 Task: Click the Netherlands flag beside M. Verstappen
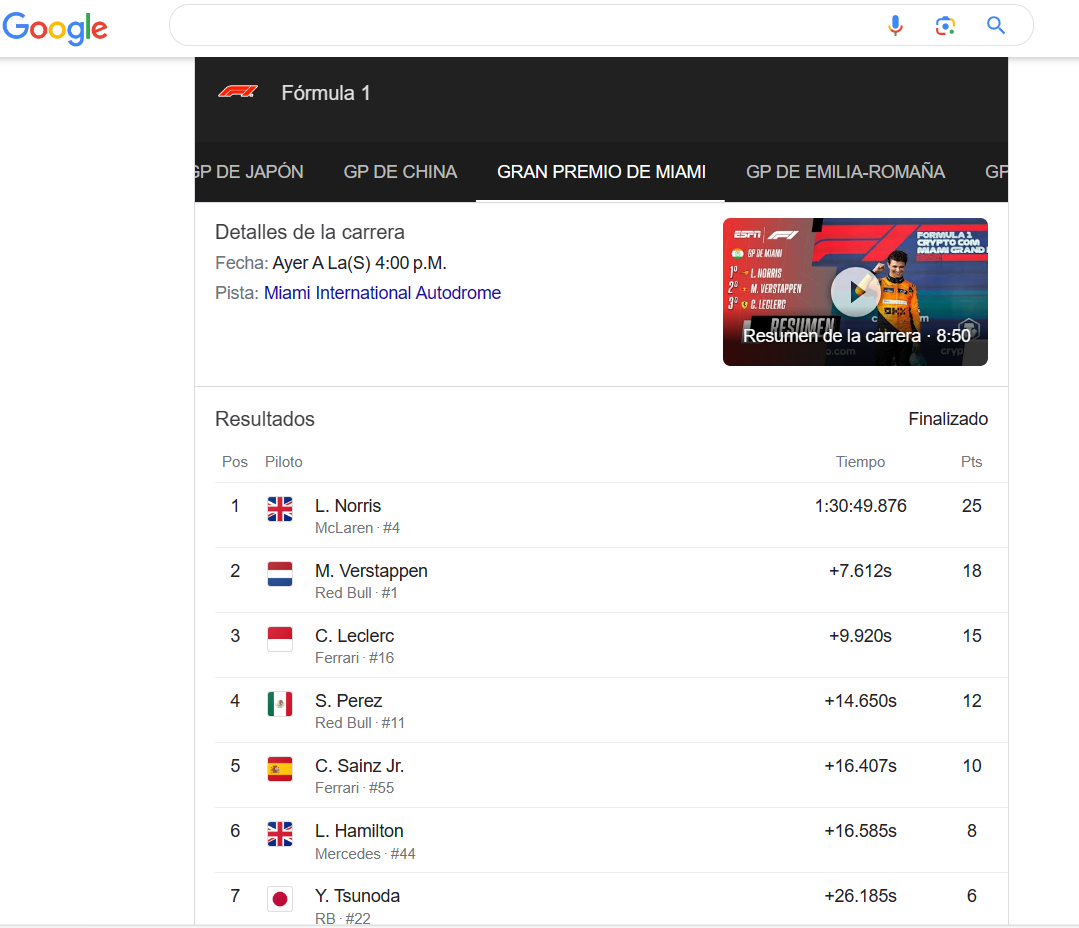279,574
